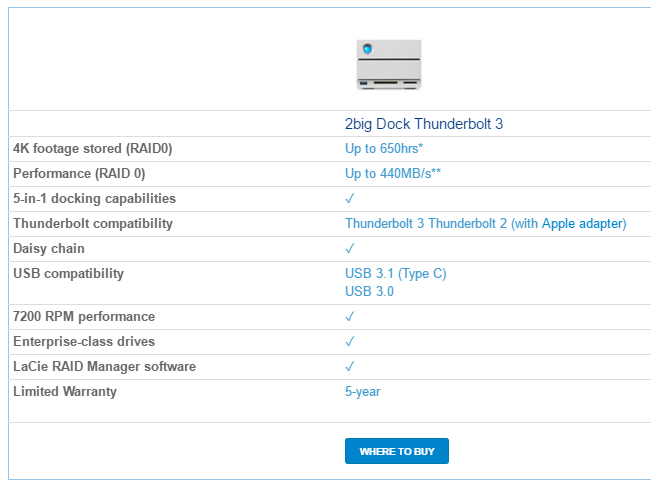Click the '7200 RPM performance' label
651x486 pixels.
tap(84, 316)
